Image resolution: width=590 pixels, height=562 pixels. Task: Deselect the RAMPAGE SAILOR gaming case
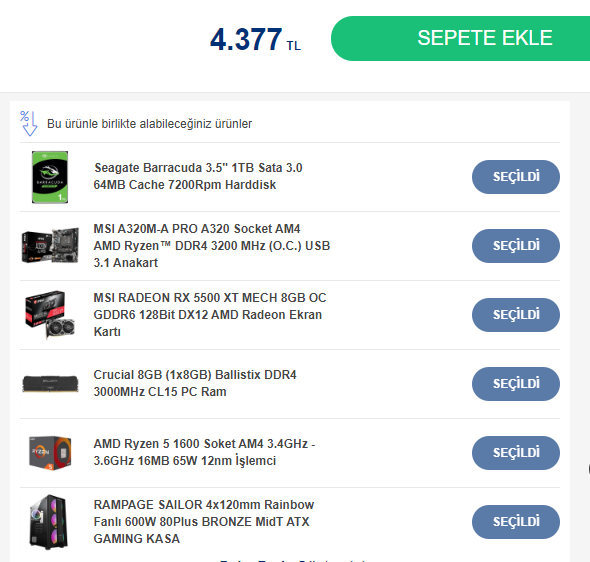click(516, 522)
